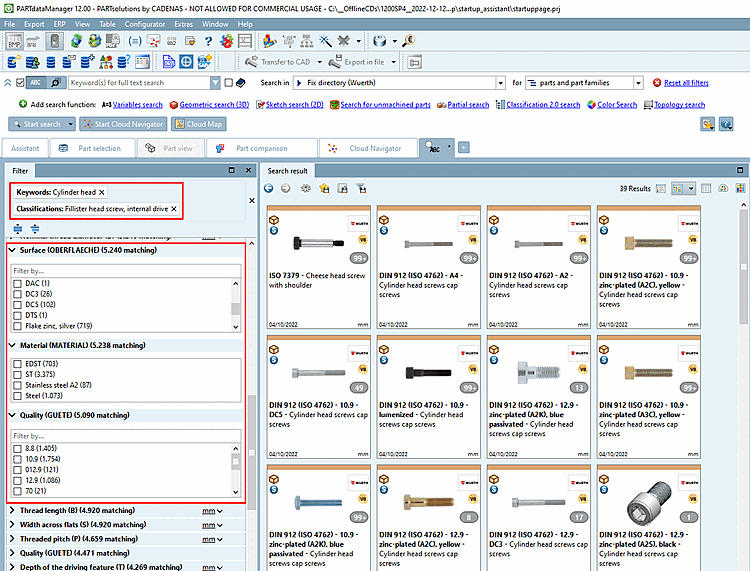Enable the DAC surface checkbox
Viewport: 750px width, 571px height.
(17, 284)
